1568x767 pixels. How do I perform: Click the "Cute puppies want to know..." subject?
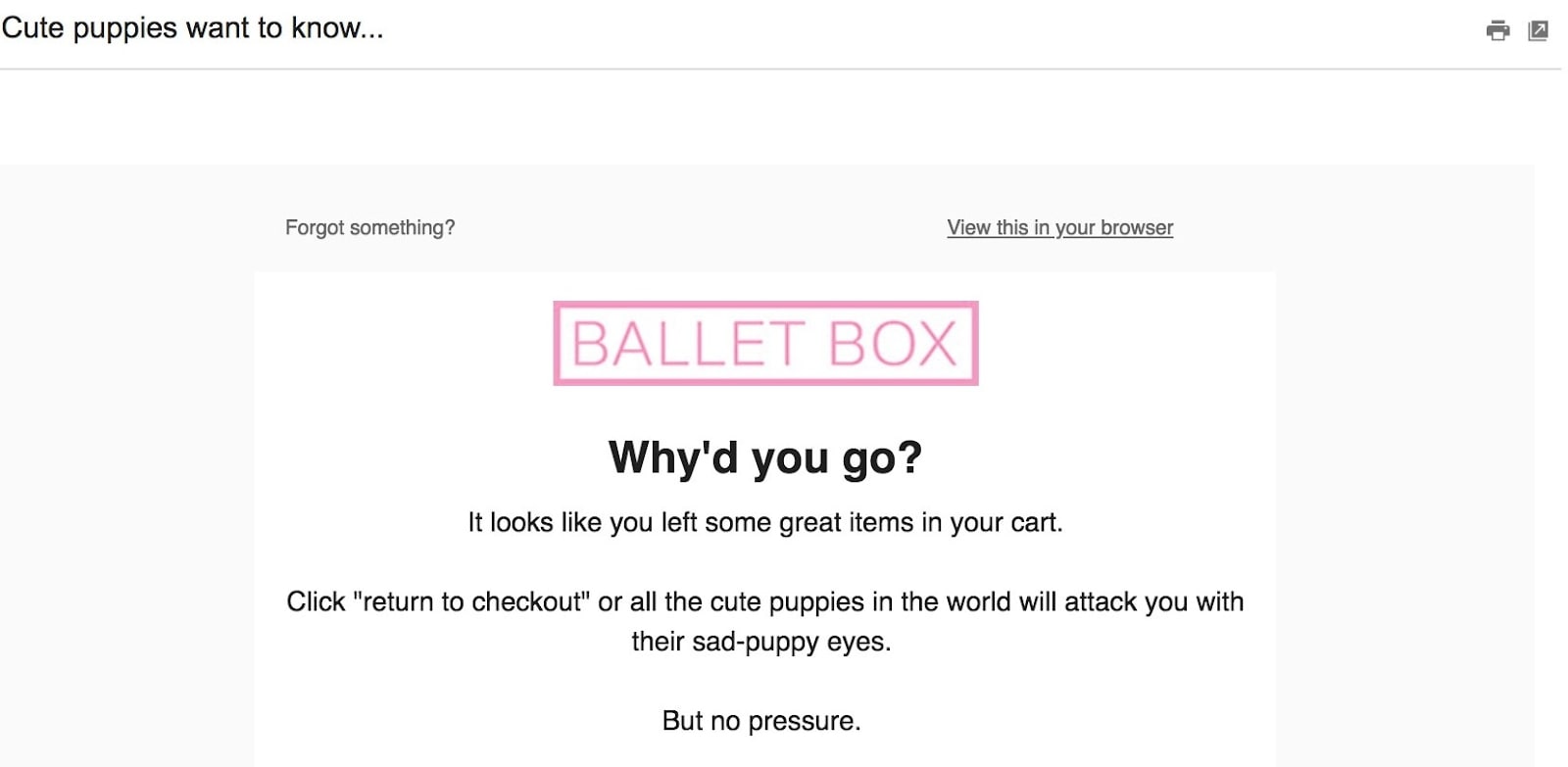192,27
